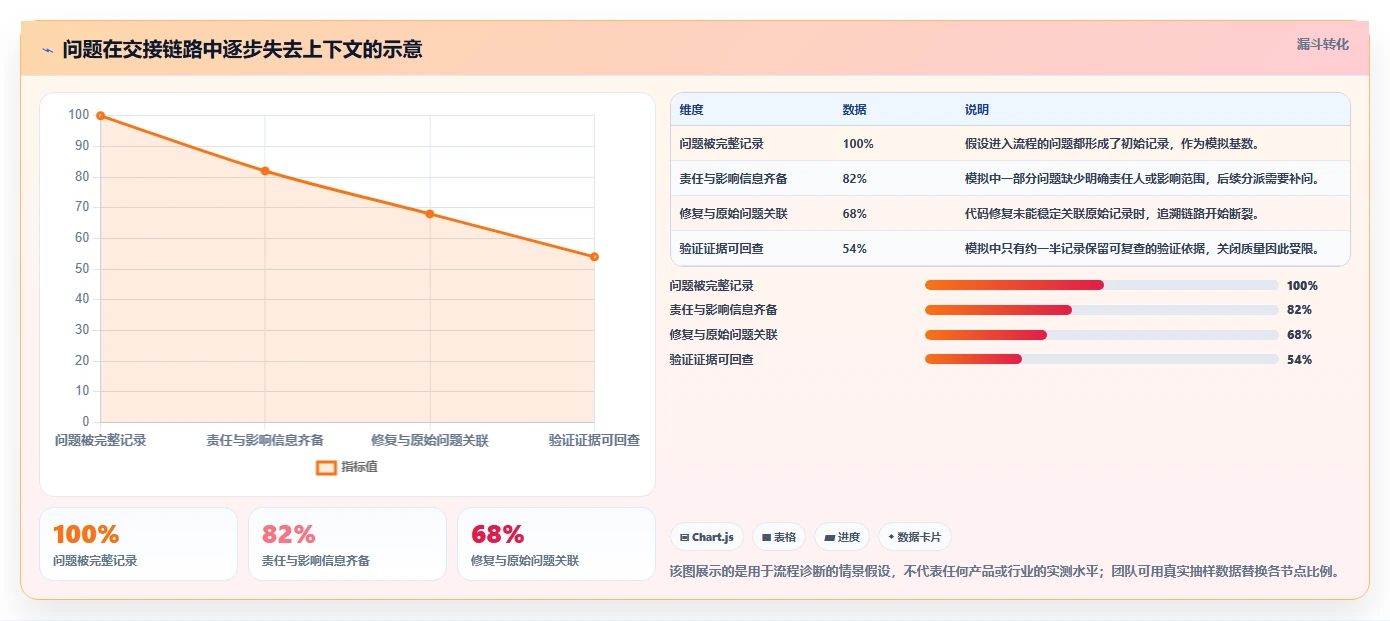
Task: Click the 表格 chip
Action: 779,537
